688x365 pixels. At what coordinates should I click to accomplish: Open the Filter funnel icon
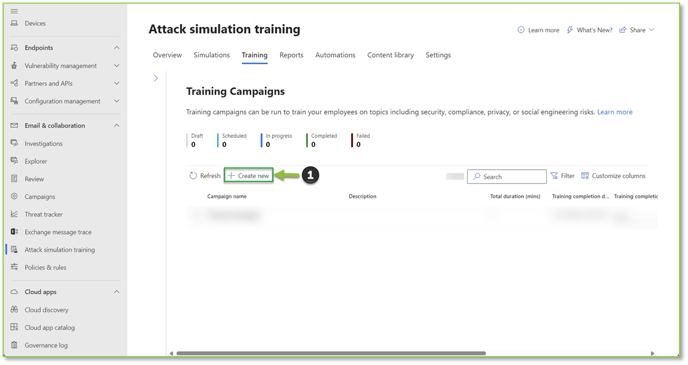pyautogui.click(x=554, y=176)
